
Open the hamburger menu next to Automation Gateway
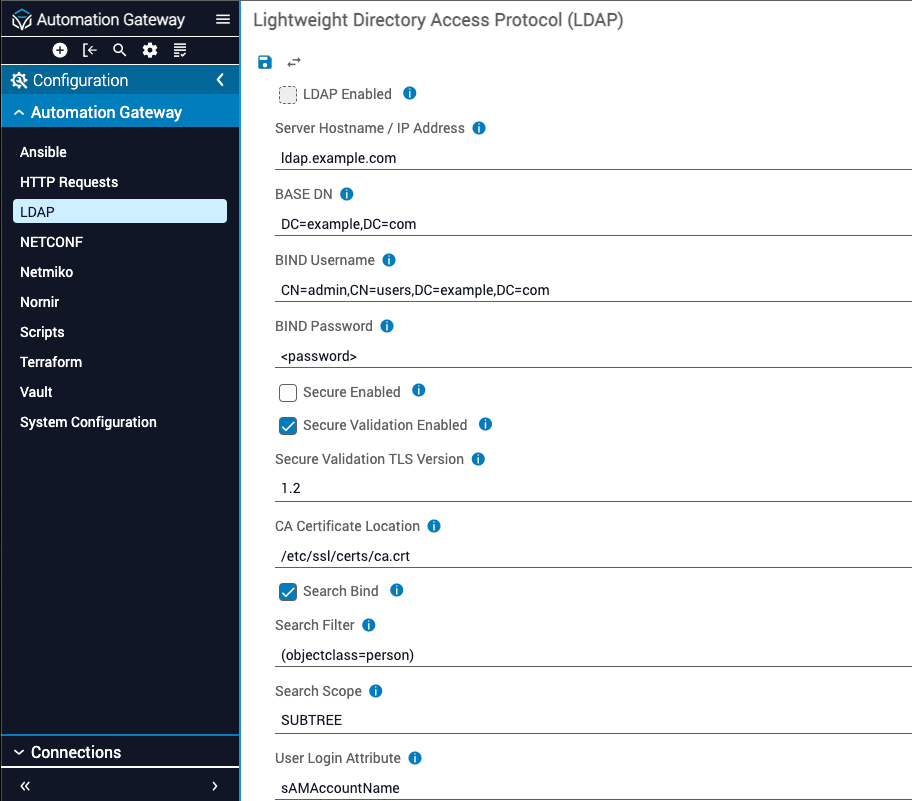click(223, 19)
